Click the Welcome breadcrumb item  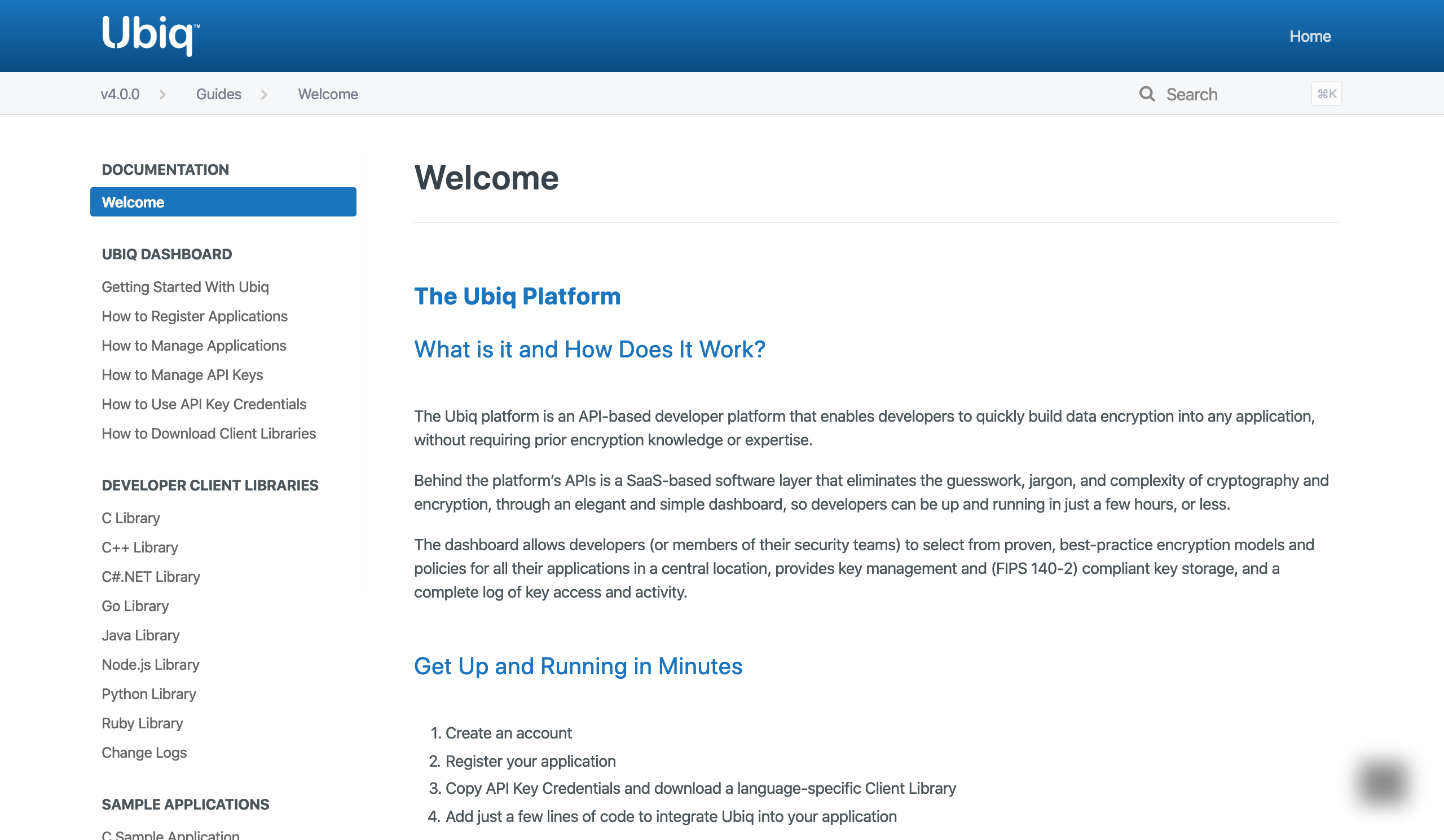[328, 94]
